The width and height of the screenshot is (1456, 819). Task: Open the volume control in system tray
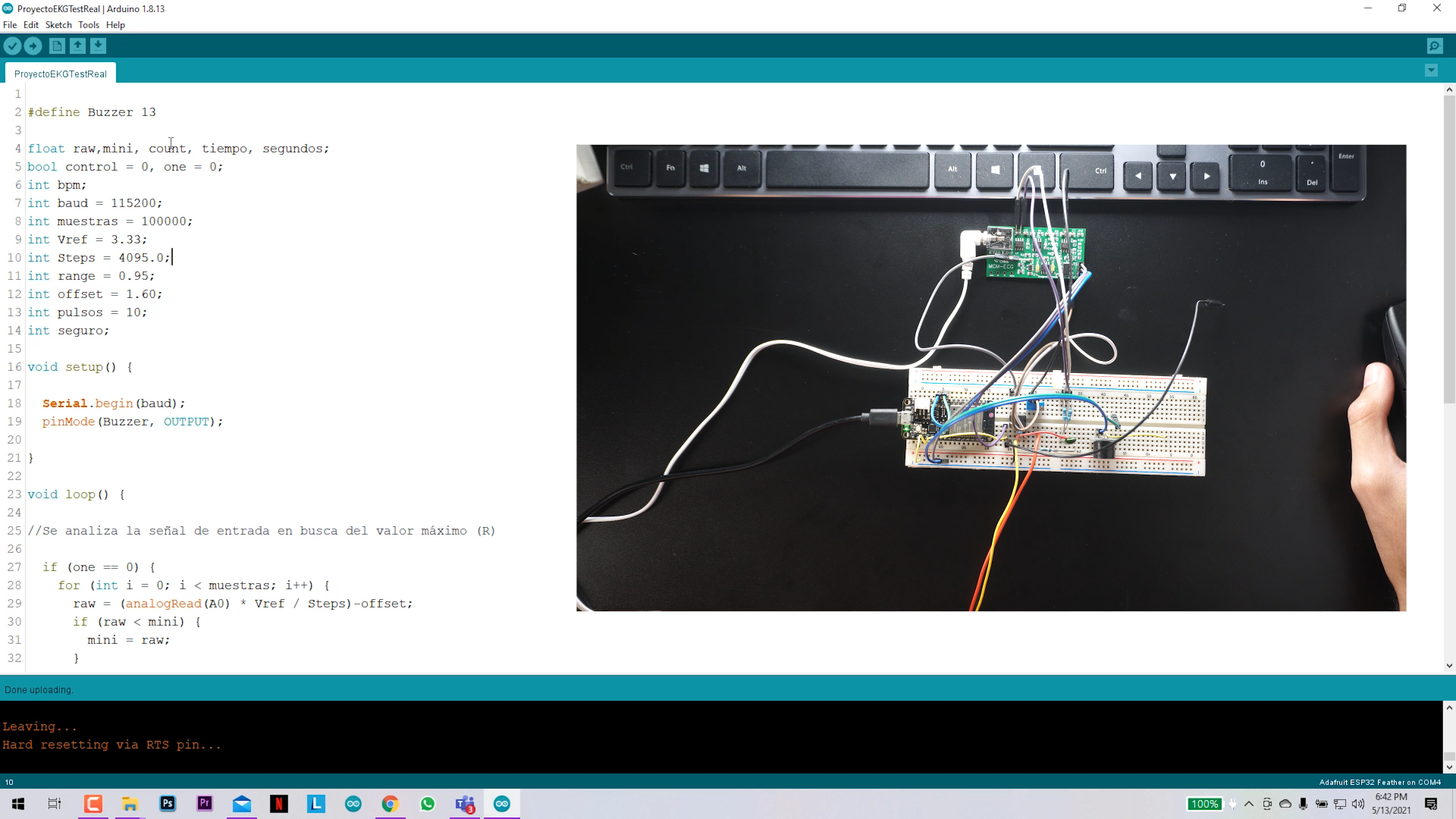(x=1359, y=804)
